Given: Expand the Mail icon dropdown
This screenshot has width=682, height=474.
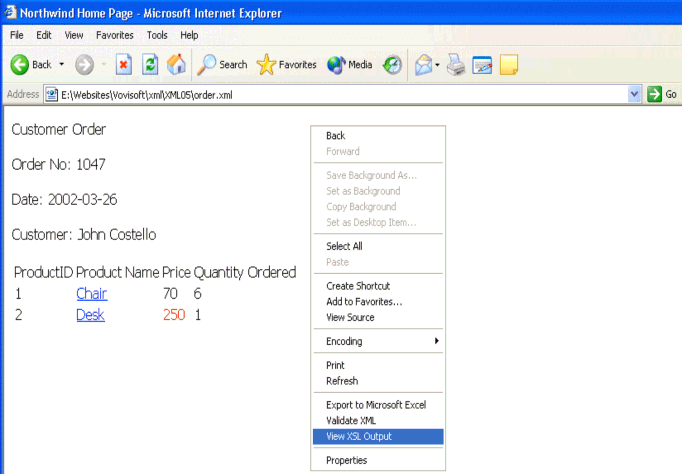Looking at the screenshot, I should tap(437, 65).
